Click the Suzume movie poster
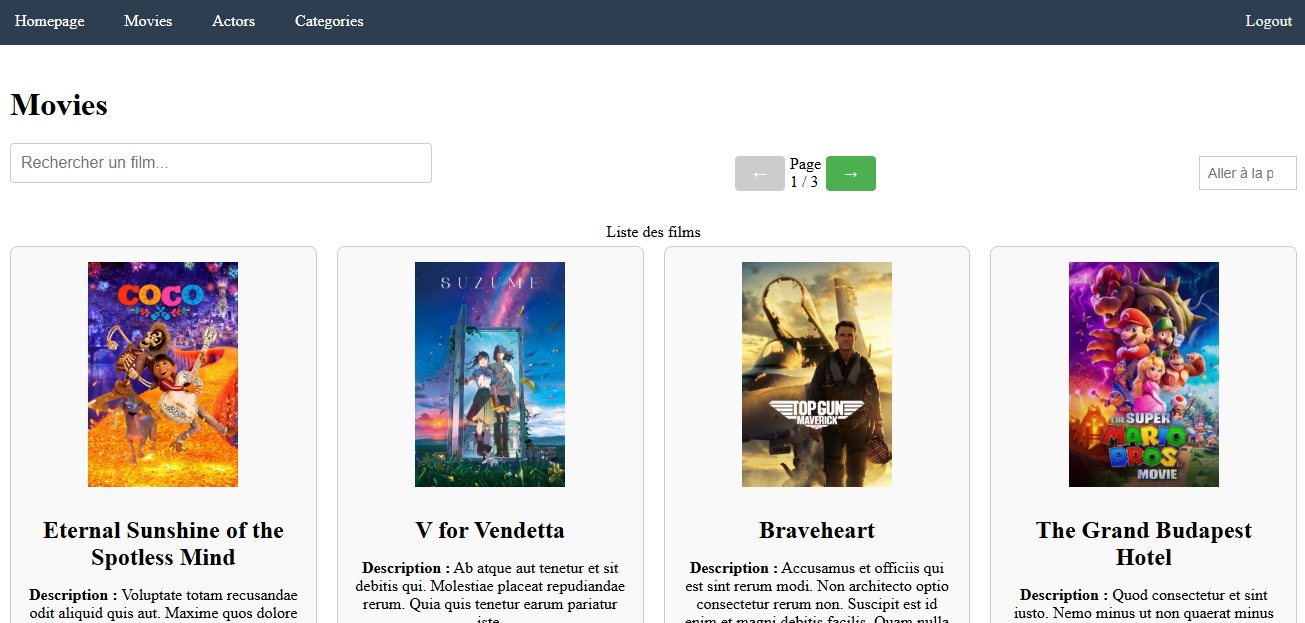The image size is (1305, 623). pyautogui.click(x=490, y=374)
